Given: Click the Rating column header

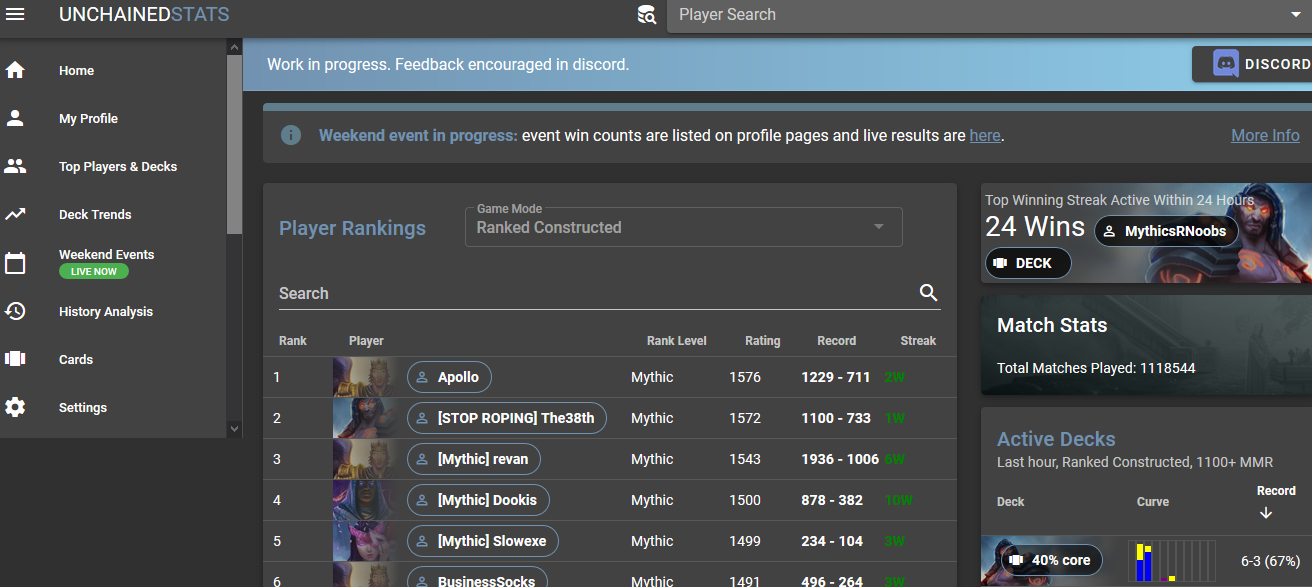Looking at the screenshot, I should click(x=763, y=341).
